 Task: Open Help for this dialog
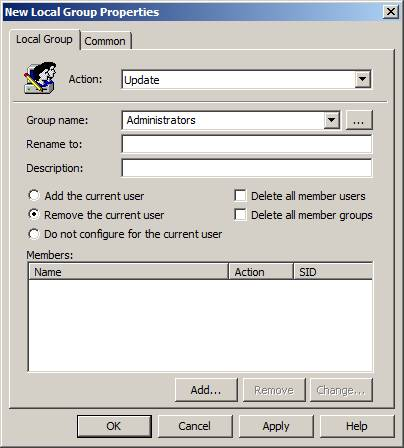point(357,426)
